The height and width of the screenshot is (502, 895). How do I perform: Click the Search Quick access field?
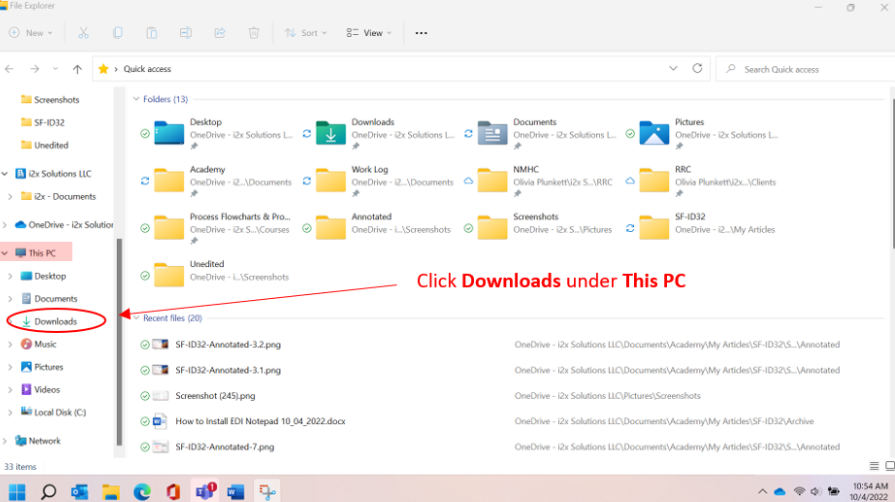pos(806,69)
